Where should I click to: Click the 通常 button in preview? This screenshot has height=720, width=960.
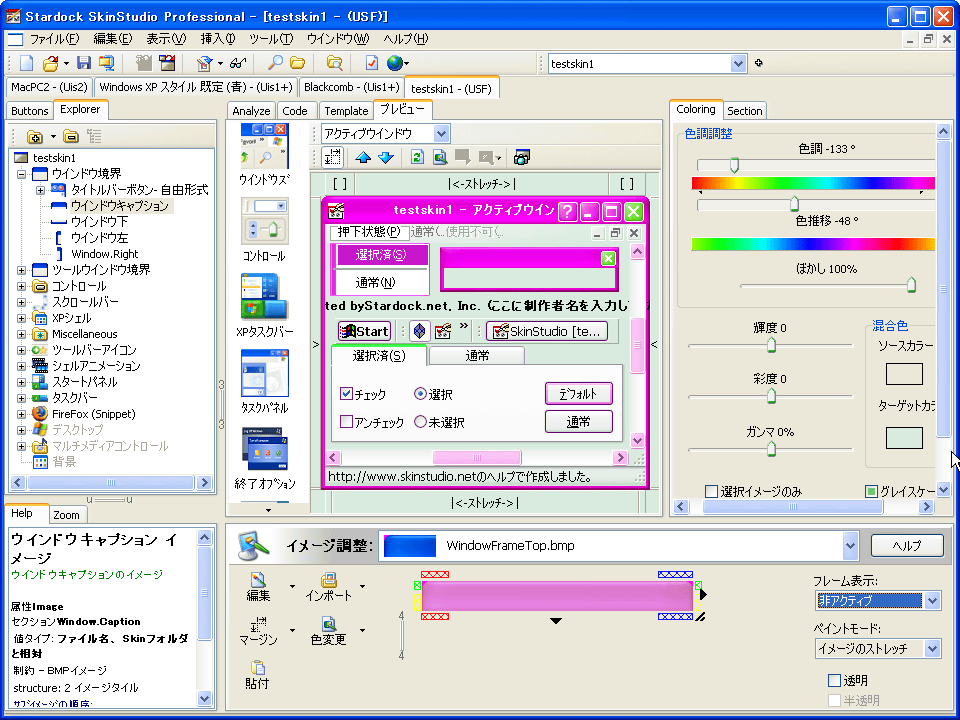[579, 421]
